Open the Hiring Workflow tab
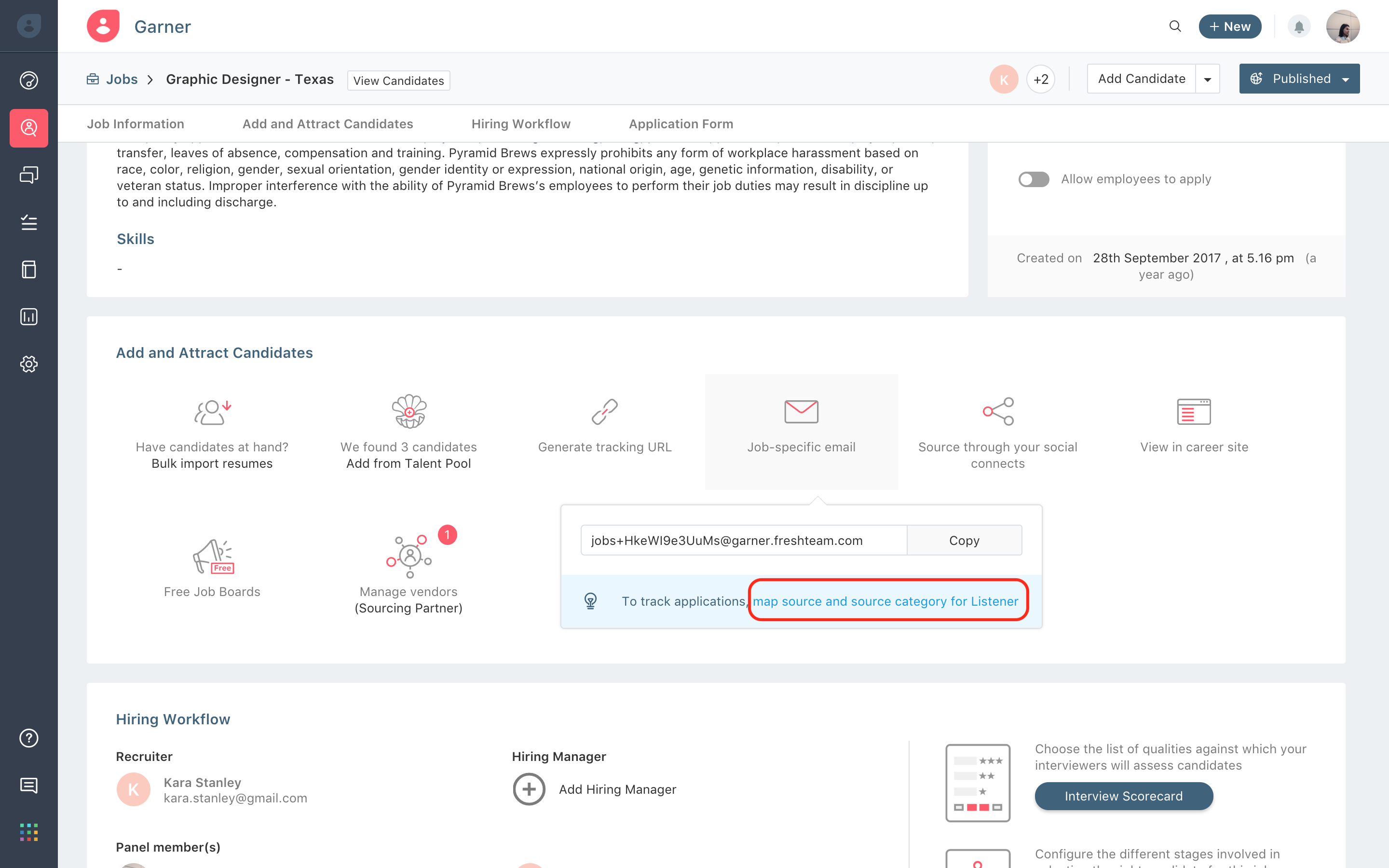 (x=520, y=123)
